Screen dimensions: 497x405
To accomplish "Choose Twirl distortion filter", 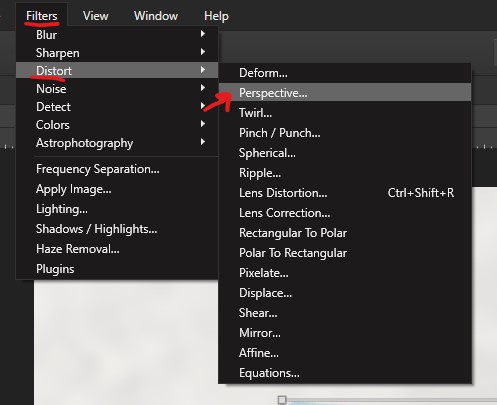I will pyautogui.click(x=345, y=113).
